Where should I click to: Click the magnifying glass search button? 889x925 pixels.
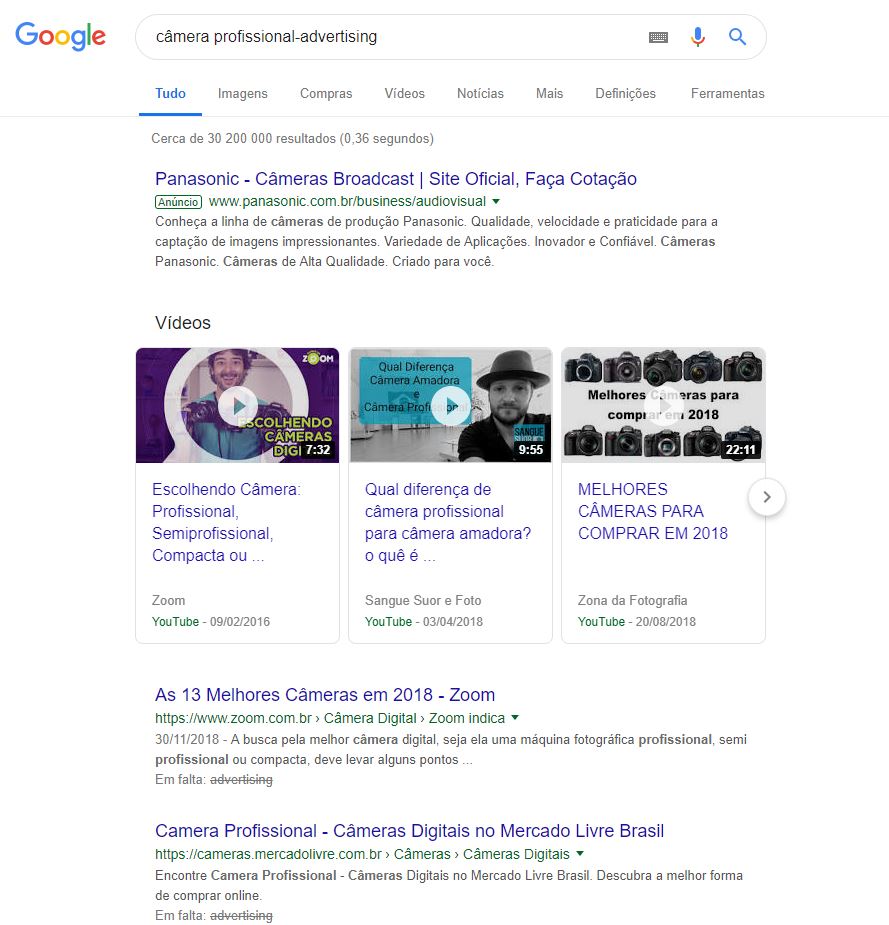click(x=738, y=37)
